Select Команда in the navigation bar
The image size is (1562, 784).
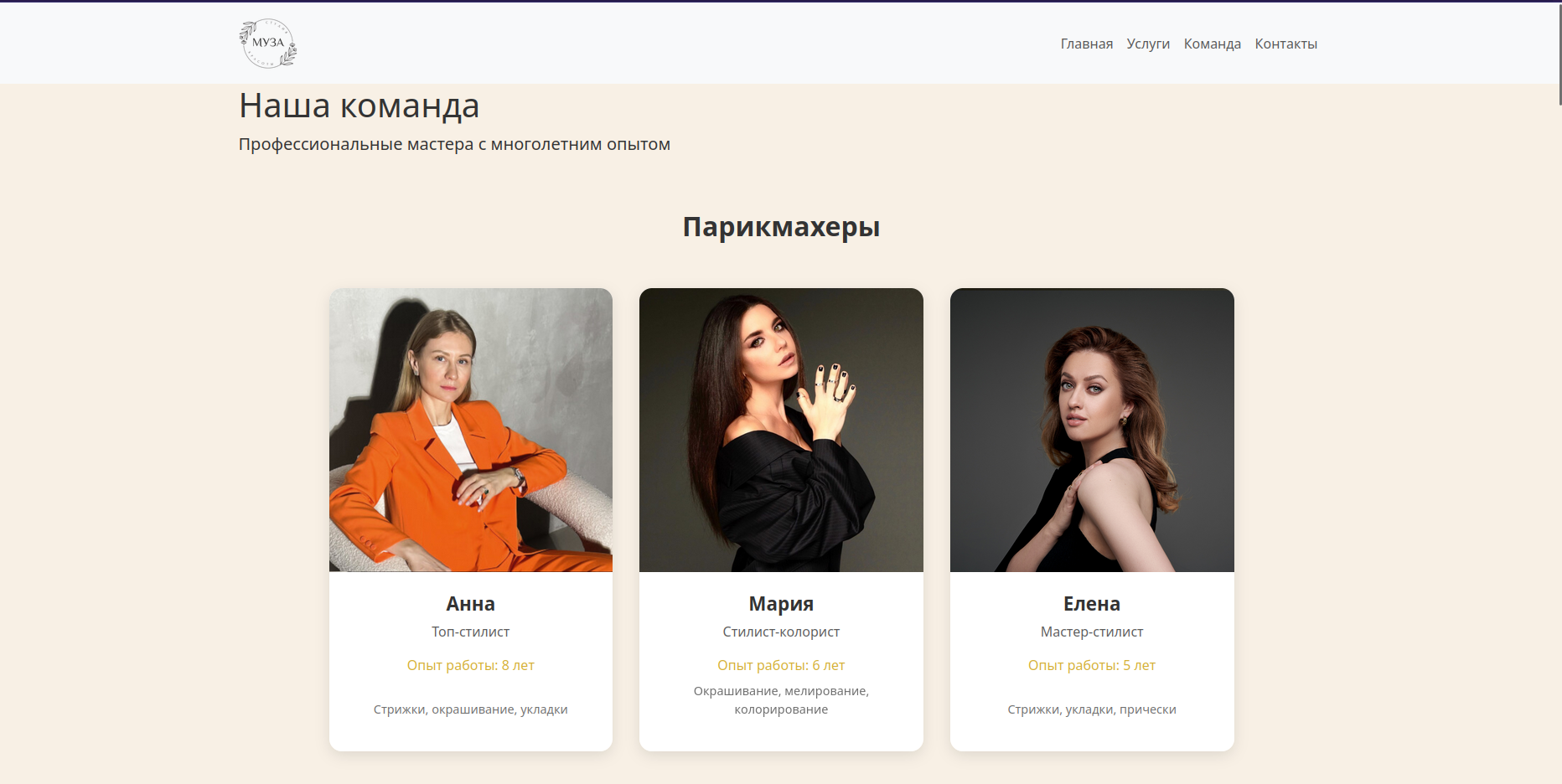tap(1212, 44)
